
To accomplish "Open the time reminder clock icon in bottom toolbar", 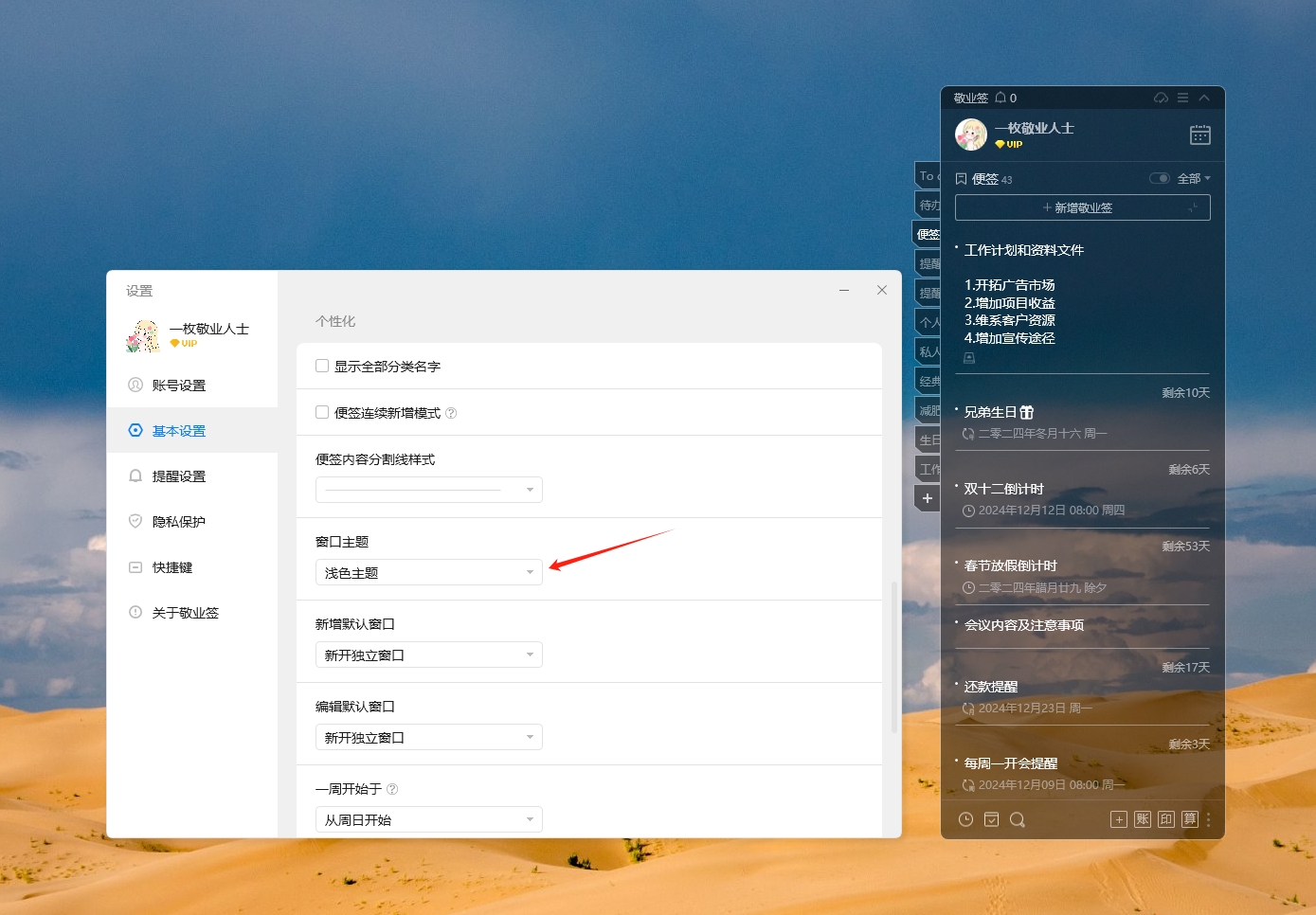I will tap(965, 819).
